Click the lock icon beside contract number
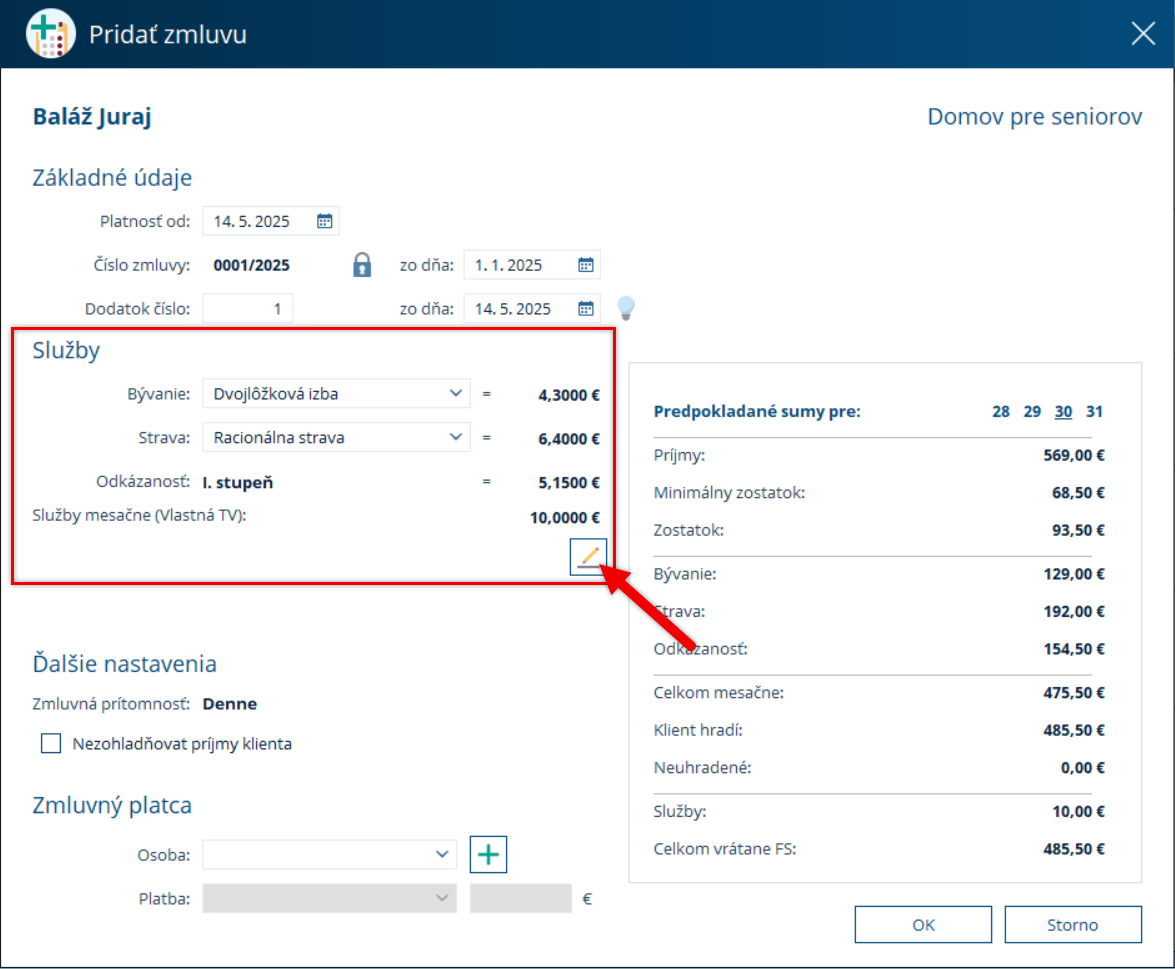 (x=362, y=265)
